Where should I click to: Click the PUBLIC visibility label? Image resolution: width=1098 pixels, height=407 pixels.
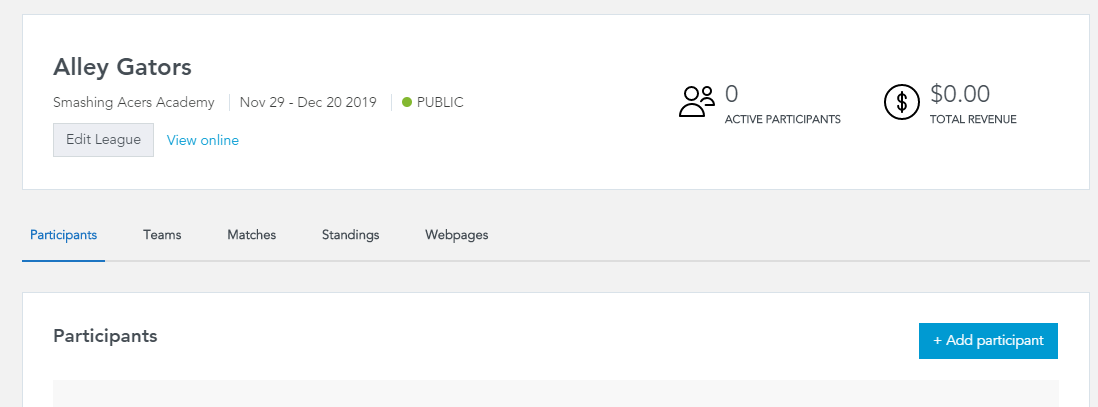coord(440,102)
